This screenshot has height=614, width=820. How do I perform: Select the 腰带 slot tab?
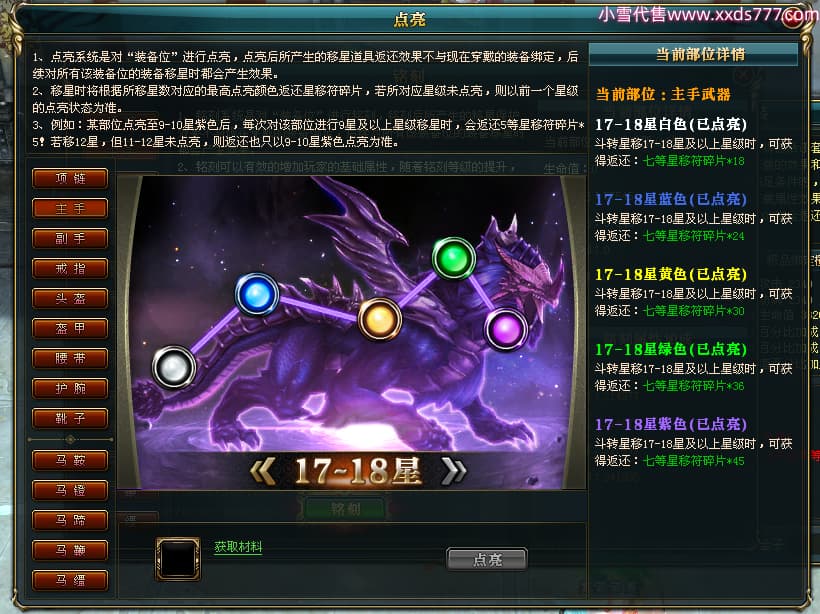click(x=70, y=358)
